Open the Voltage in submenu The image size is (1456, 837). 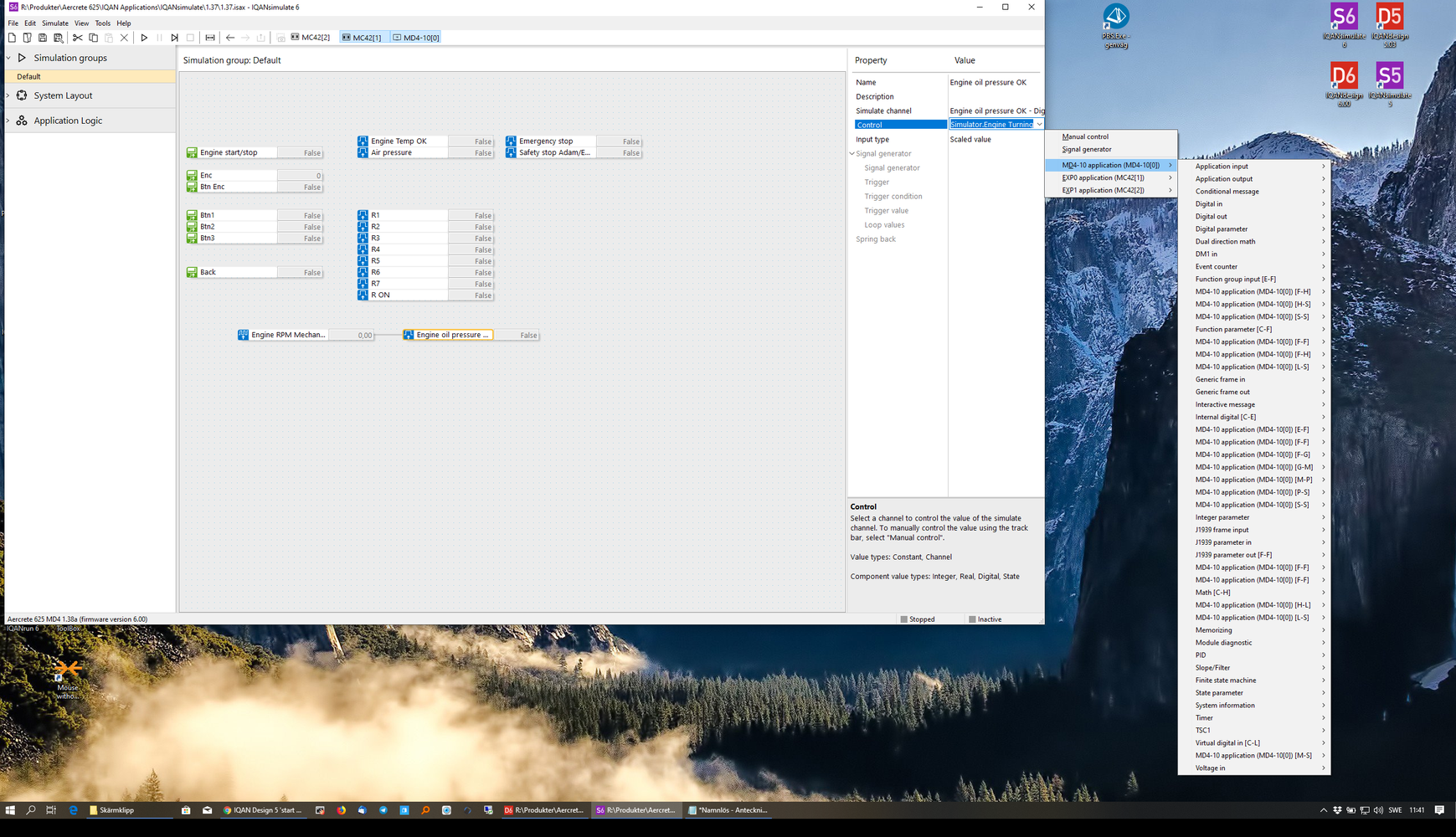point(1254,768)
